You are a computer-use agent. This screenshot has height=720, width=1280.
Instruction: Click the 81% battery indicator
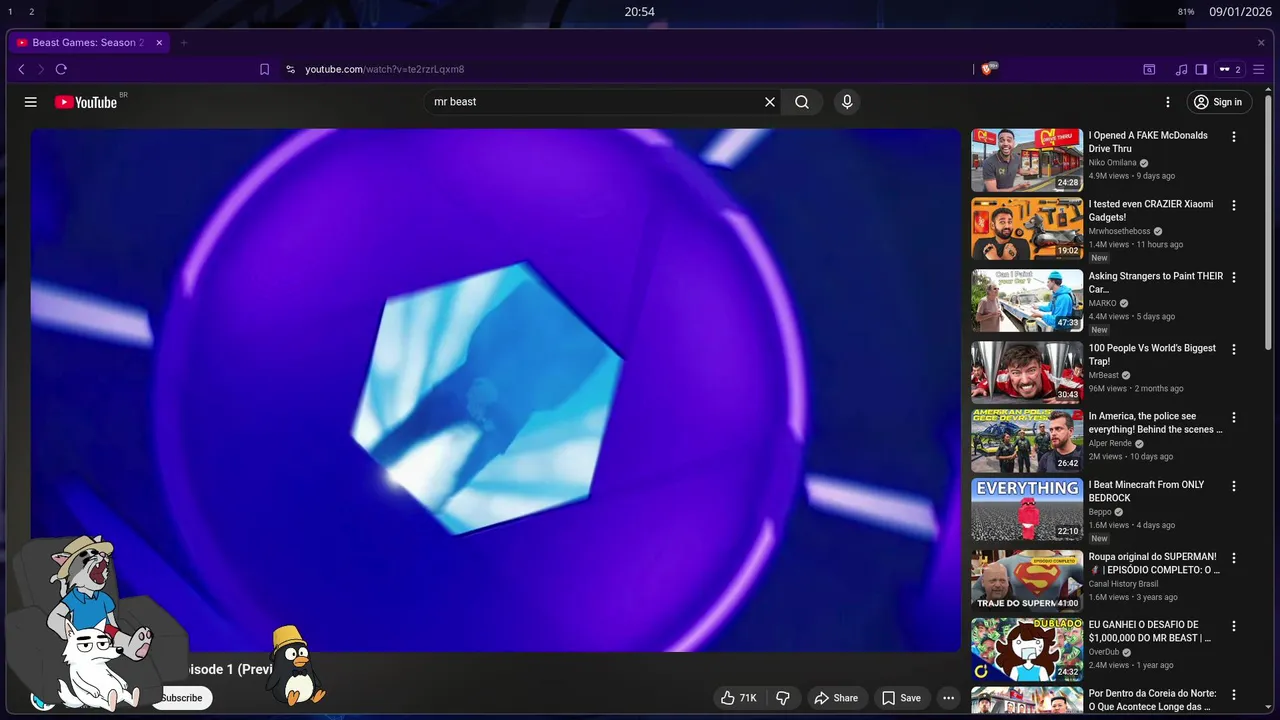[x=1186, y=12]
